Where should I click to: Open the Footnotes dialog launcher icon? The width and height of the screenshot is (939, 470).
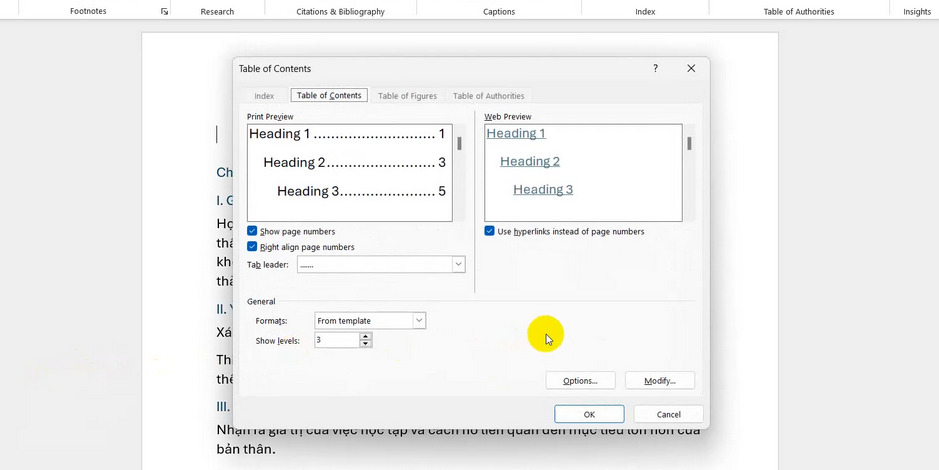pyautogui.click(x=164, y=12)
